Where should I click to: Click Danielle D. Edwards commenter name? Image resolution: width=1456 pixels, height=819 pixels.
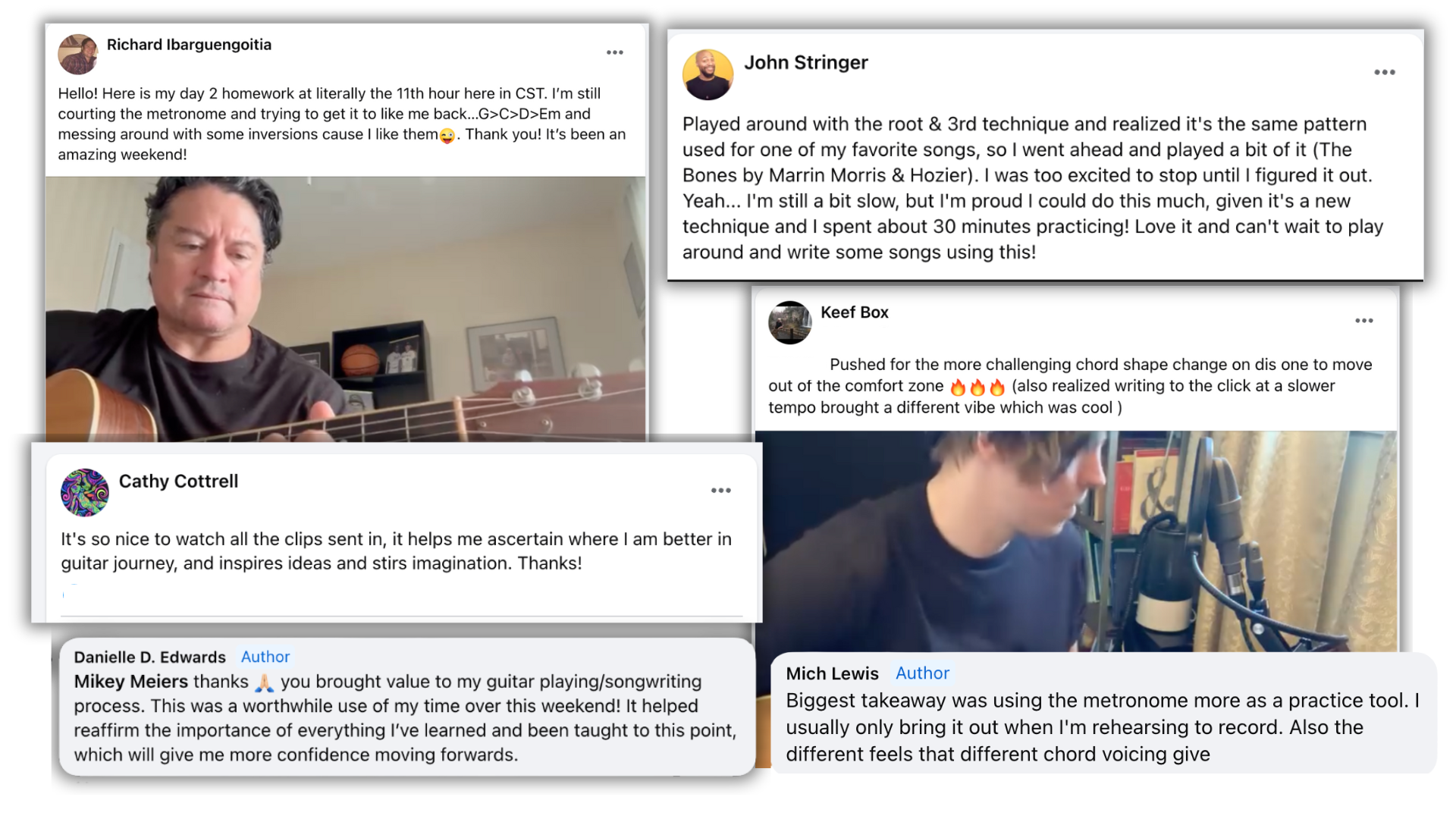(x=150, y=657)
